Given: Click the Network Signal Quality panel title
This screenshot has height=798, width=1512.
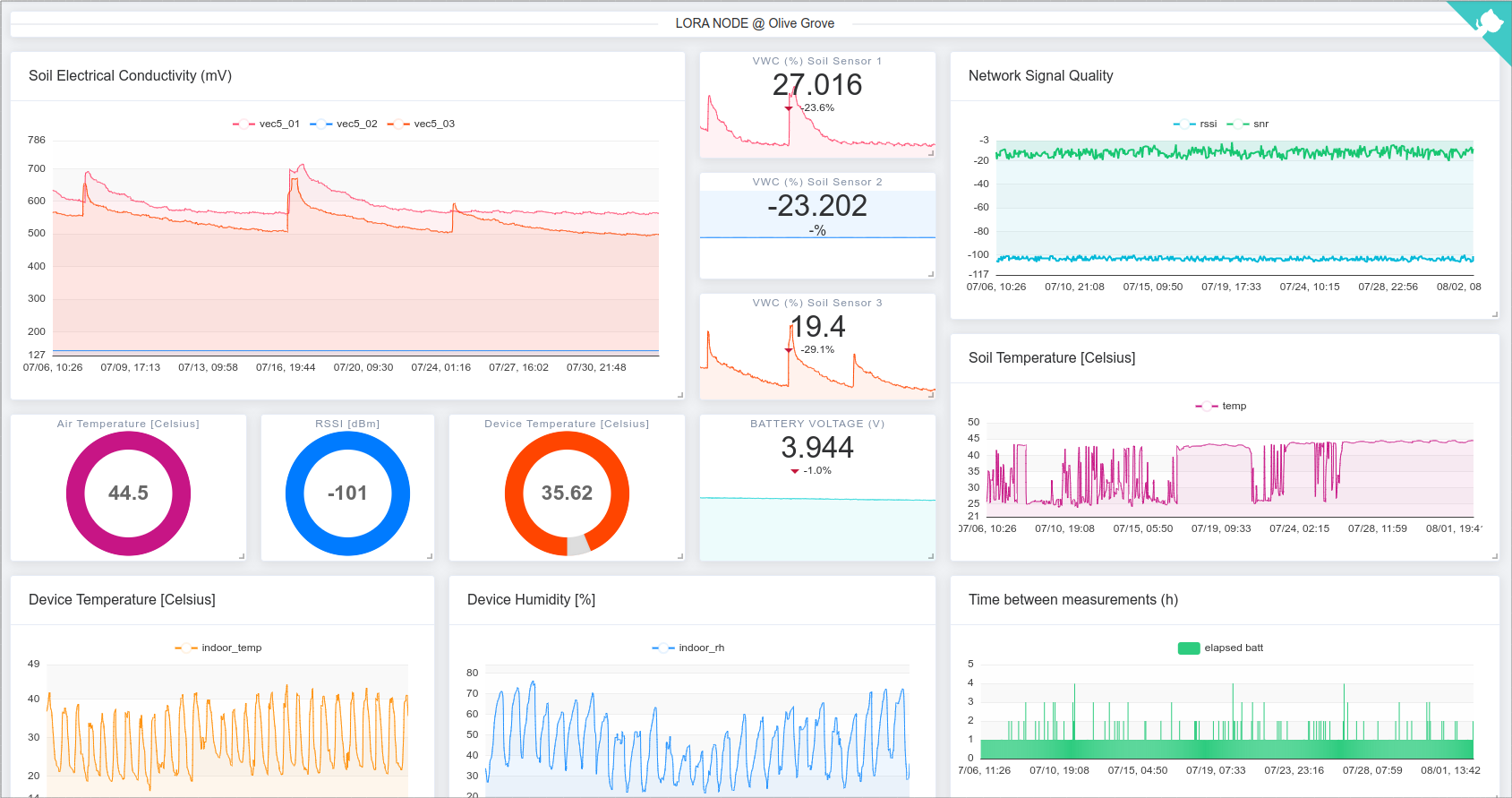Looking at the screenshot, I should (1041, 76).
